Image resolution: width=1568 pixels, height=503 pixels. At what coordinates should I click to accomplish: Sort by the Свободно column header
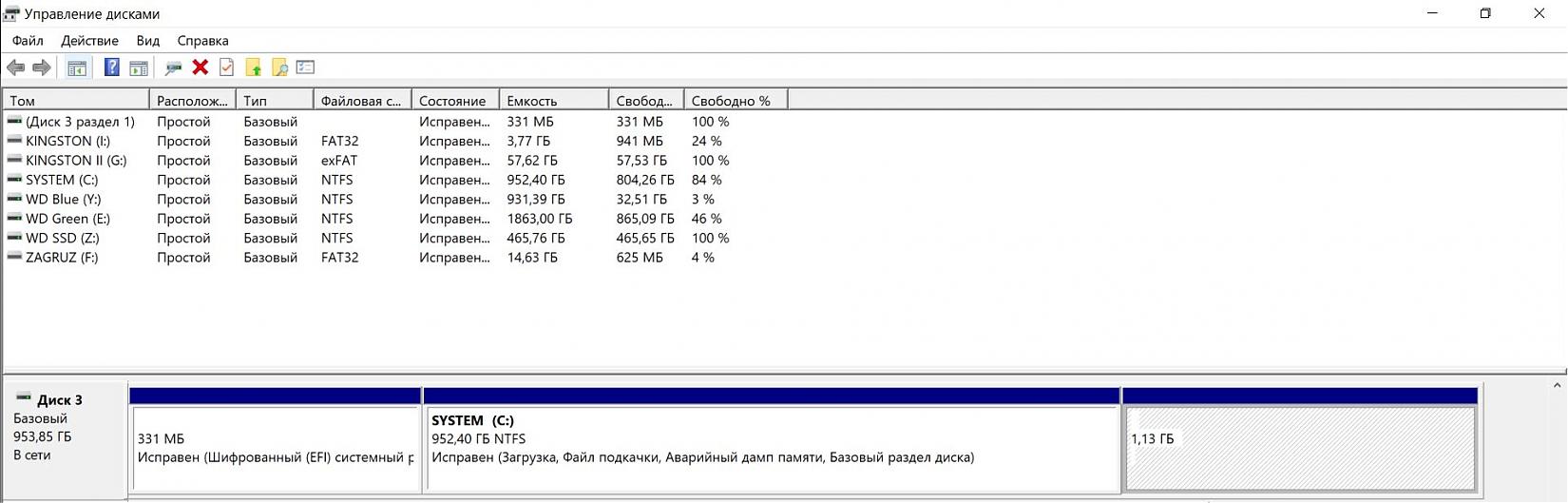[646, 100]
